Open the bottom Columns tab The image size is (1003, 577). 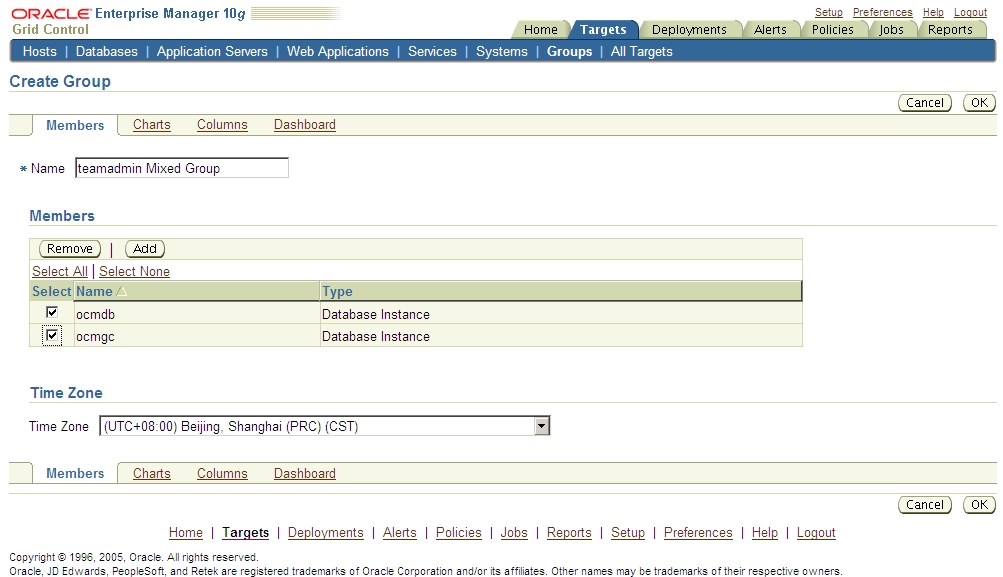pos(222,473)
